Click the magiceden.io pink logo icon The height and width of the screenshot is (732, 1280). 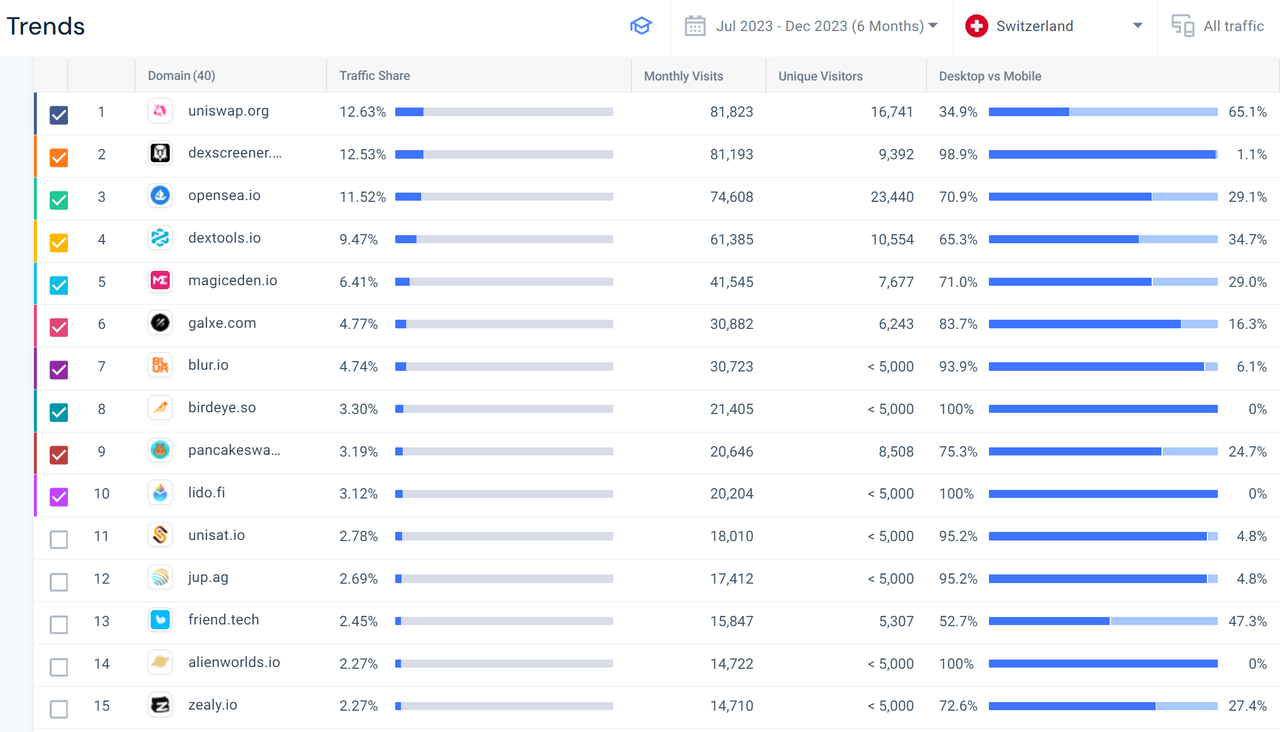(160, 281)
